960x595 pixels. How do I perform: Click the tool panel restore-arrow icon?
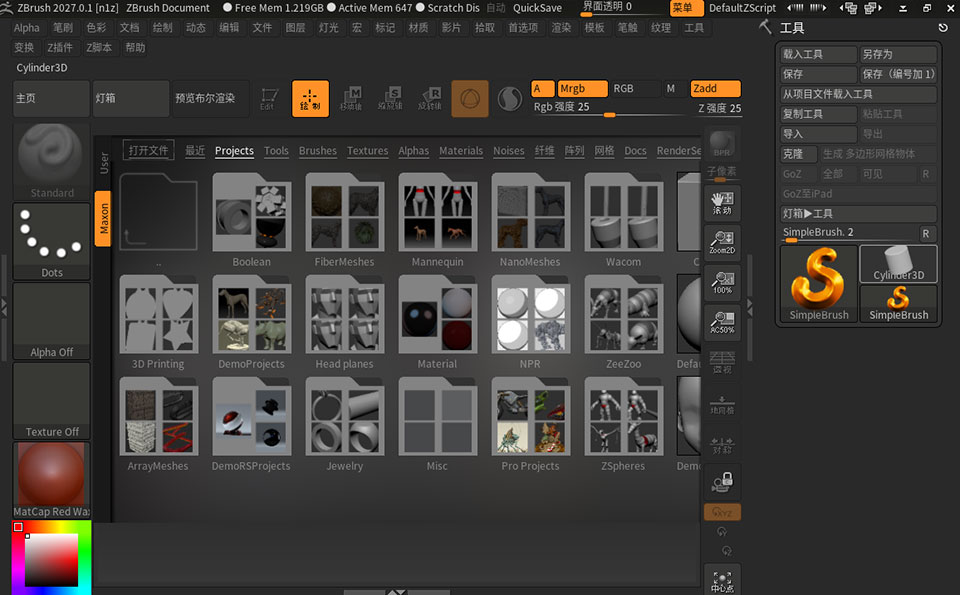click(943, 28)
